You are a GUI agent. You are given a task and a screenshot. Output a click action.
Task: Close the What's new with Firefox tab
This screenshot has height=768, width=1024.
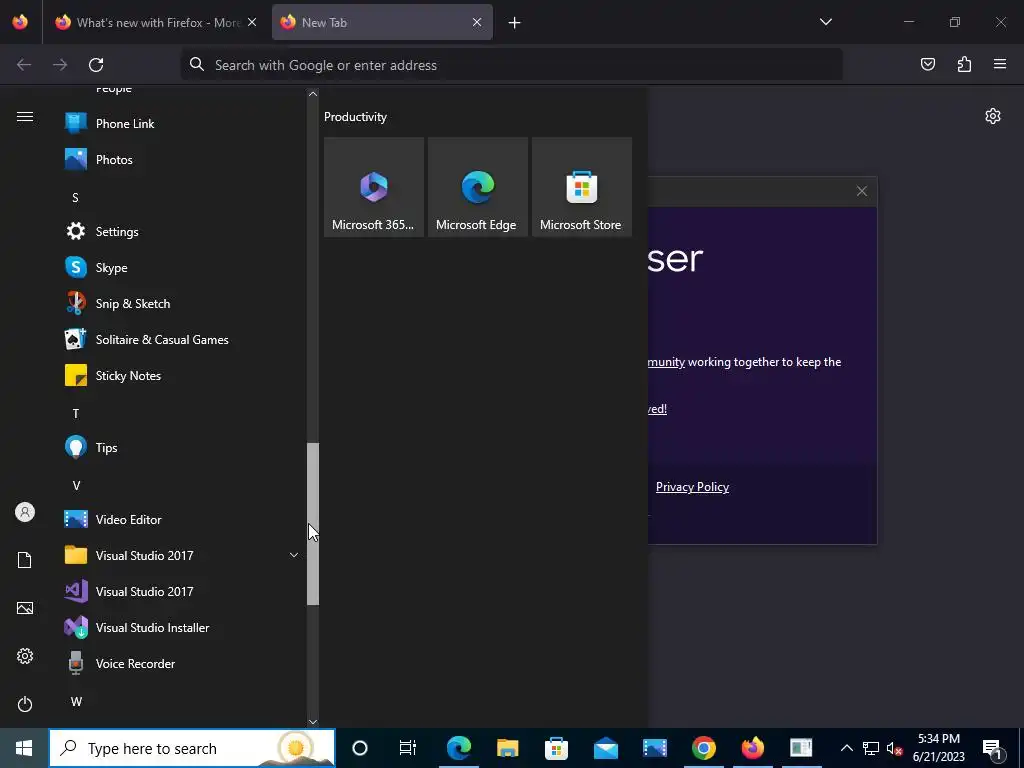[x=252, y=22]
